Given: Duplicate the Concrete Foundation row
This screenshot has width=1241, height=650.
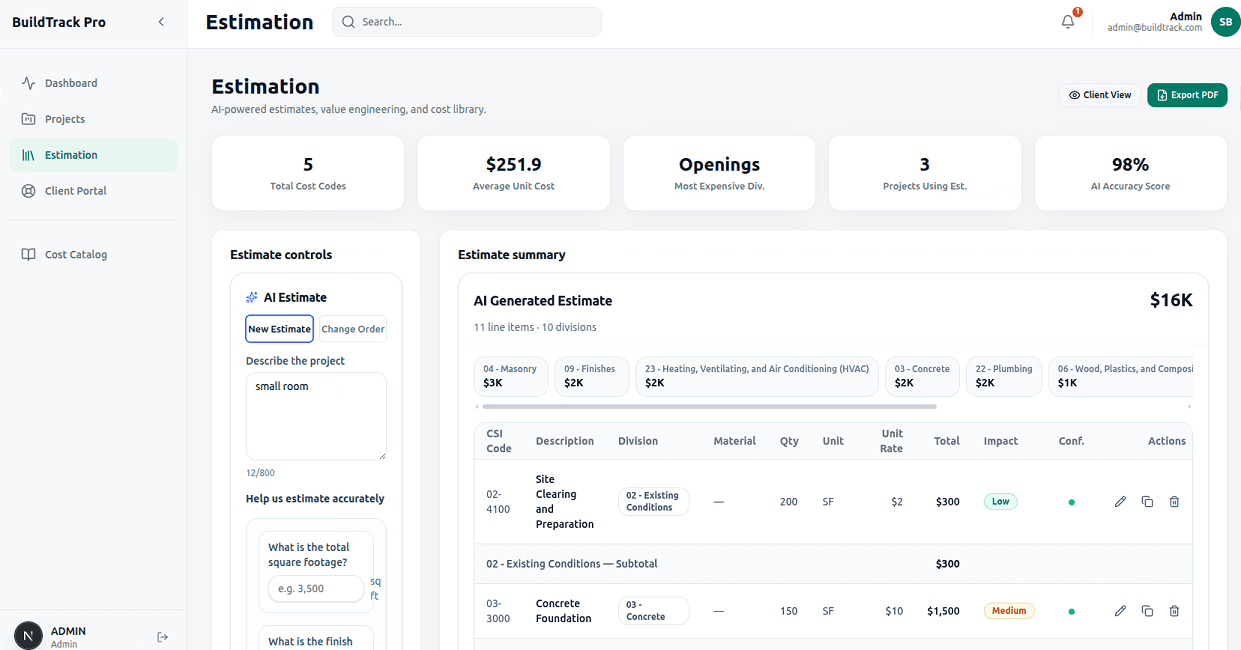Looking at the screenshot, I should [x=1147, y=611].
